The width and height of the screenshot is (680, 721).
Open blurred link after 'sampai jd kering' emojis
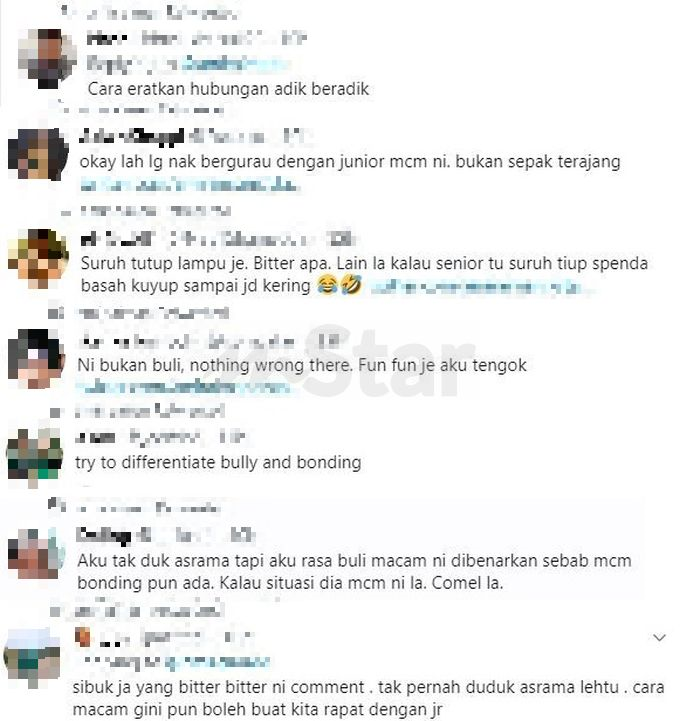pos(480,288)
